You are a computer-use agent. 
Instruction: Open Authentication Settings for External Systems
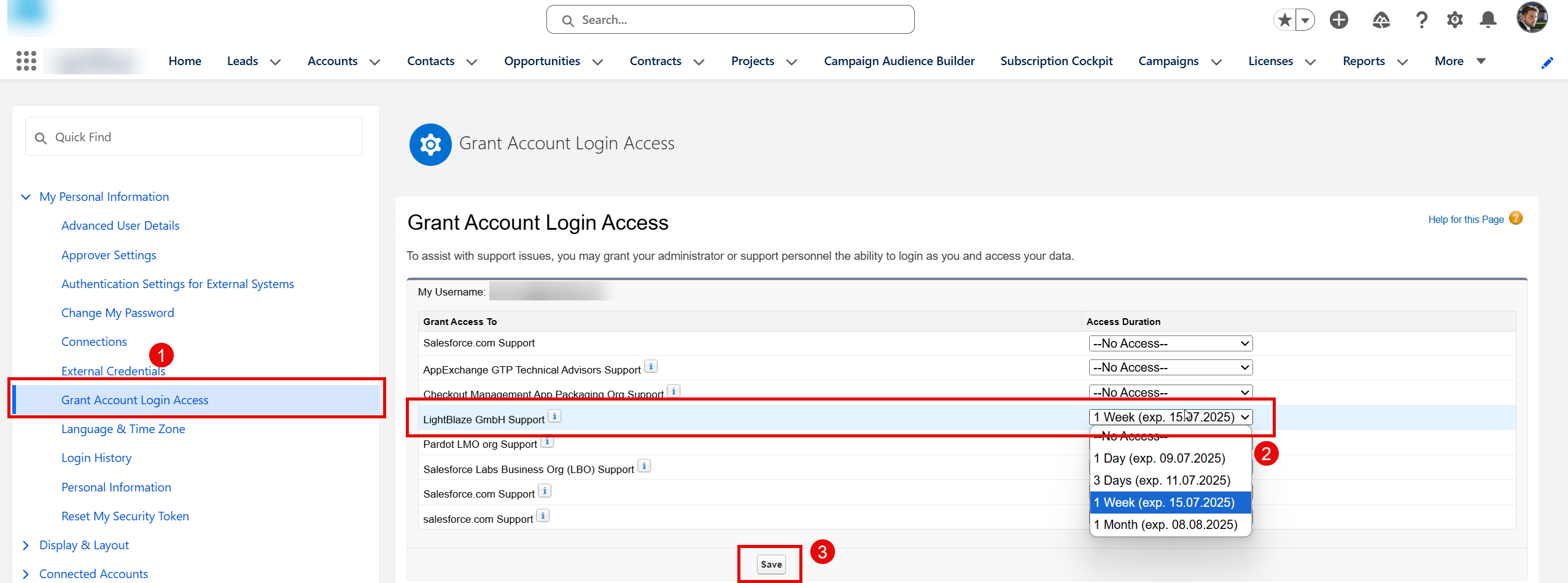coord(177,284)
